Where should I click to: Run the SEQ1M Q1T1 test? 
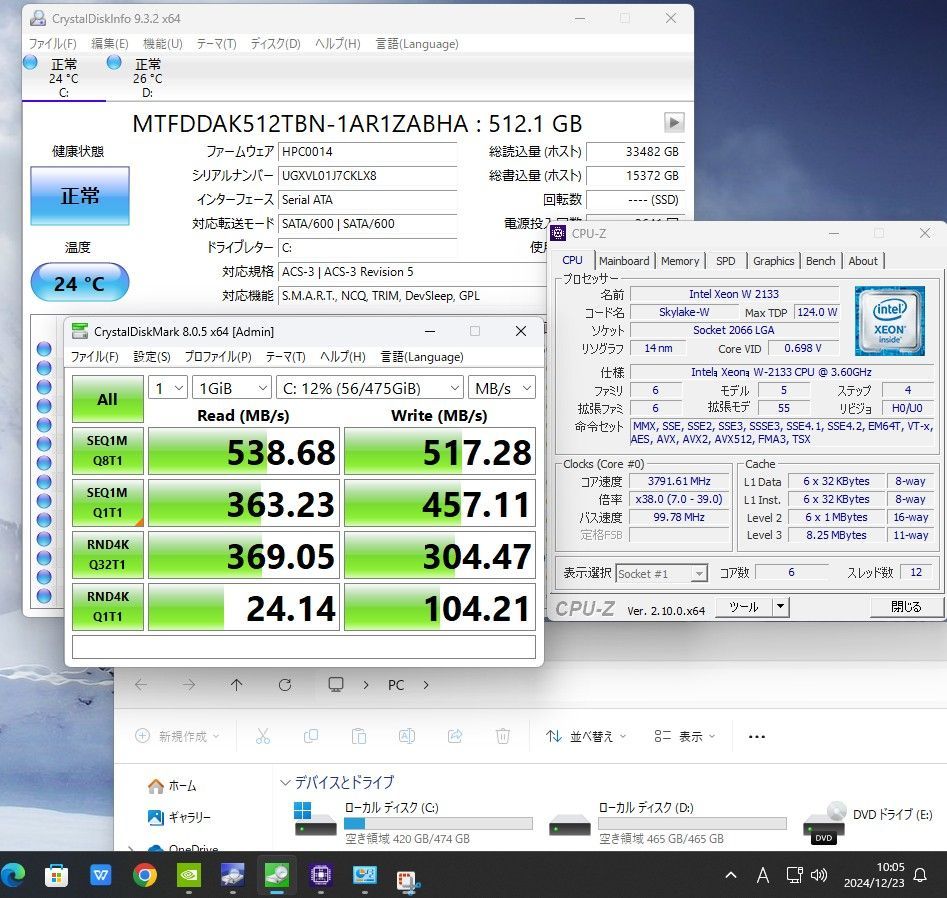coord(108,502)
